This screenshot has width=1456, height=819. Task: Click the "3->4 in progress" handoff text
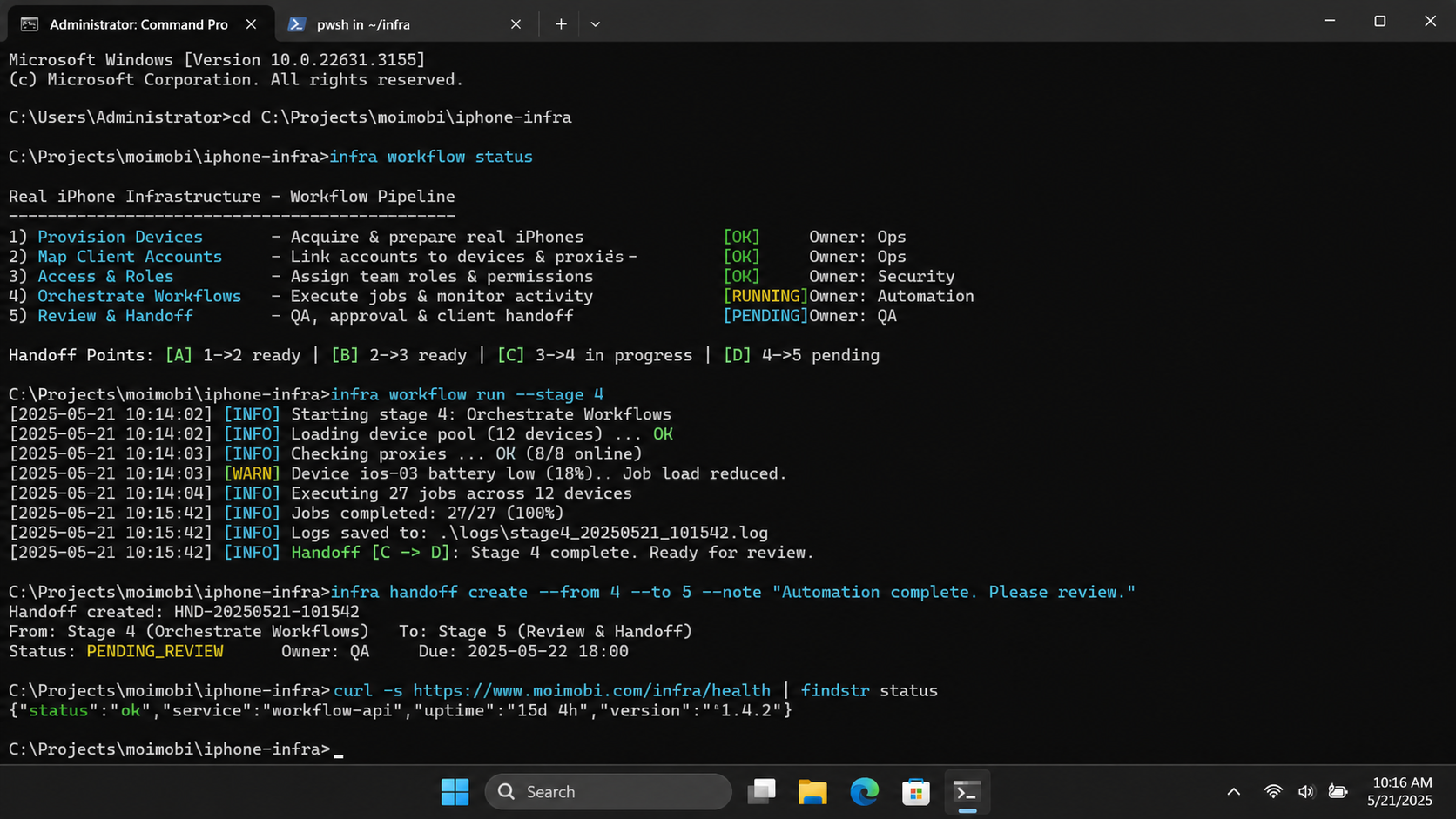614,355
